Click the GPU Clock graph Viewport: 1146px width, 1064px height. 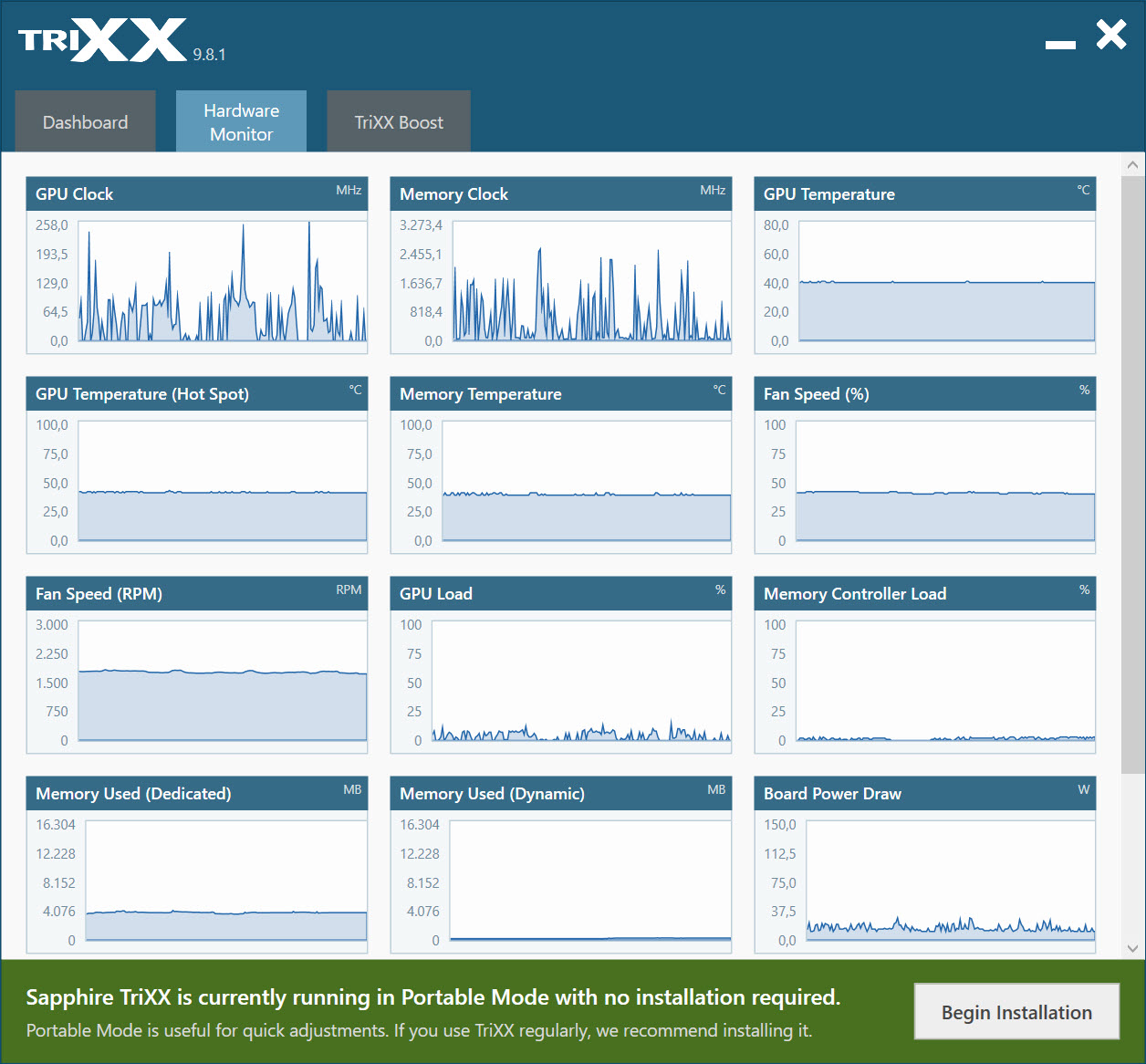click(223, 281)
